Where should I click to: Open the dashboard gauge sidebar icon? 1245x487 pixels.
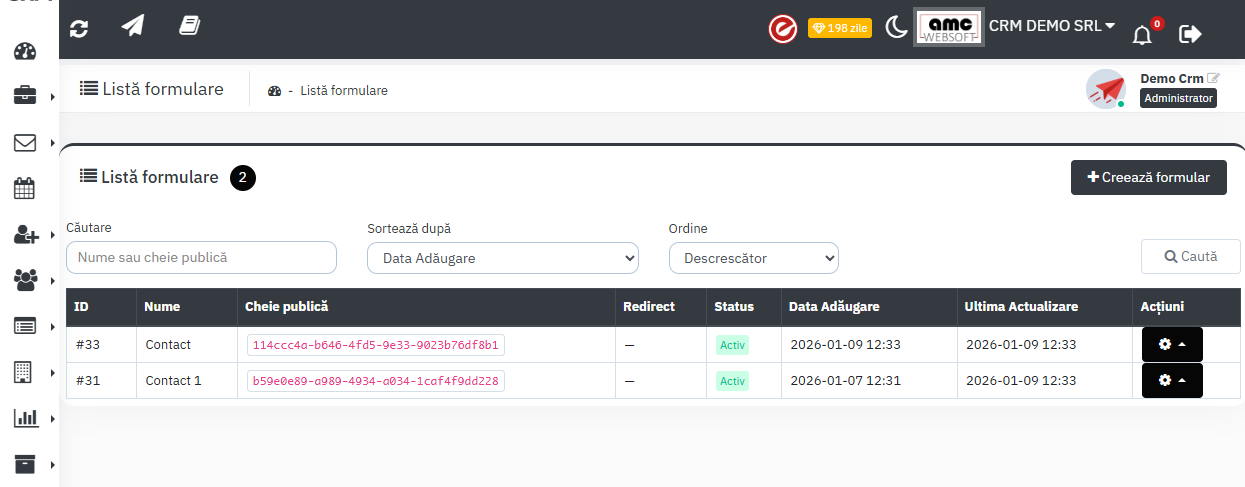[26, 53]
